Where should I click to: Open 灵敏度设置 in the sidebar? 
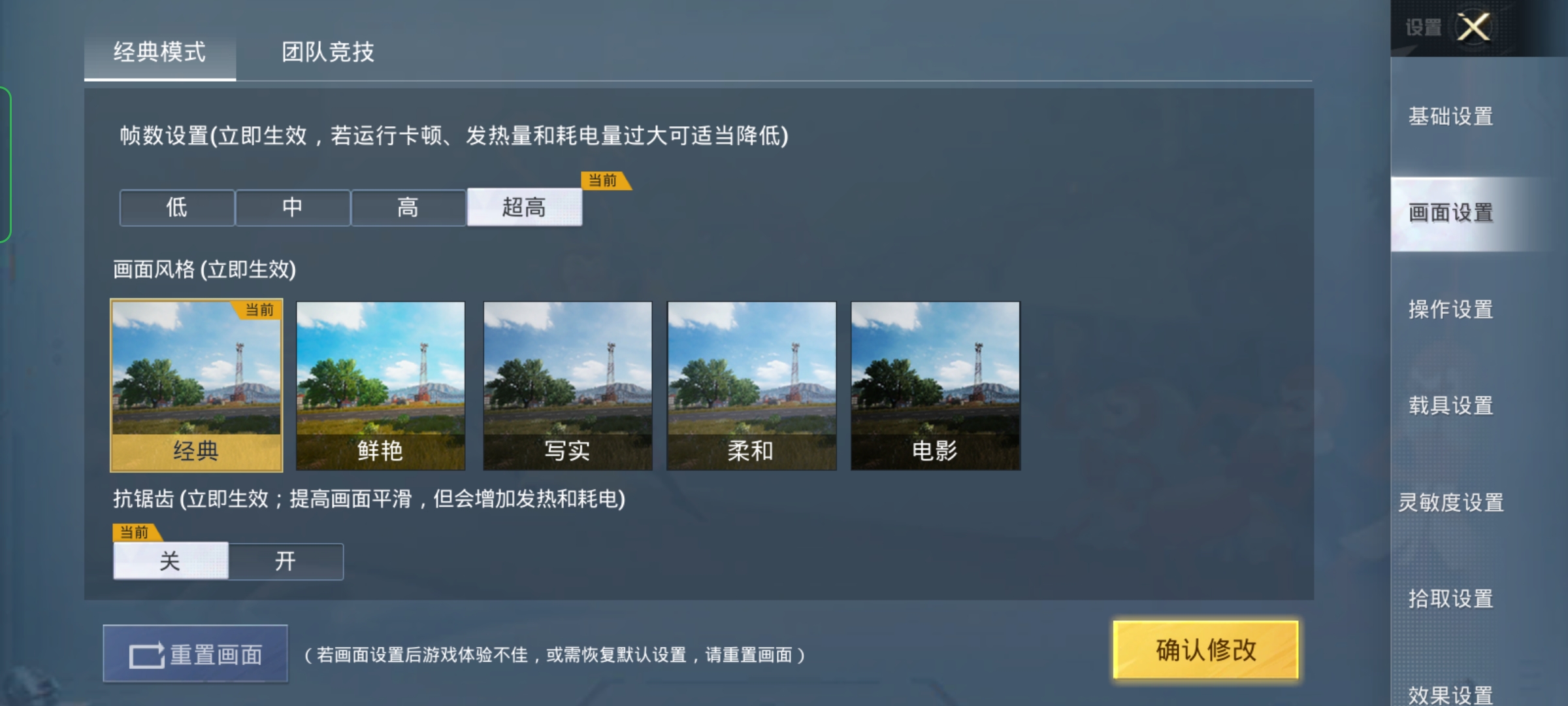tap(1451, 502)
